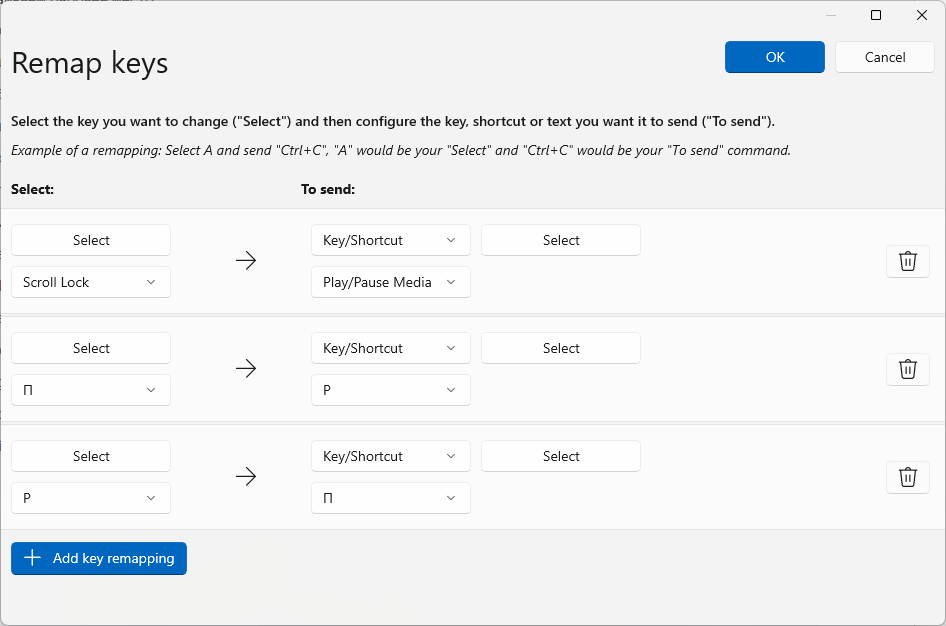
Task: Open third row's Key/Shortcut type dropdown
Action: click(x=390, y=456)
